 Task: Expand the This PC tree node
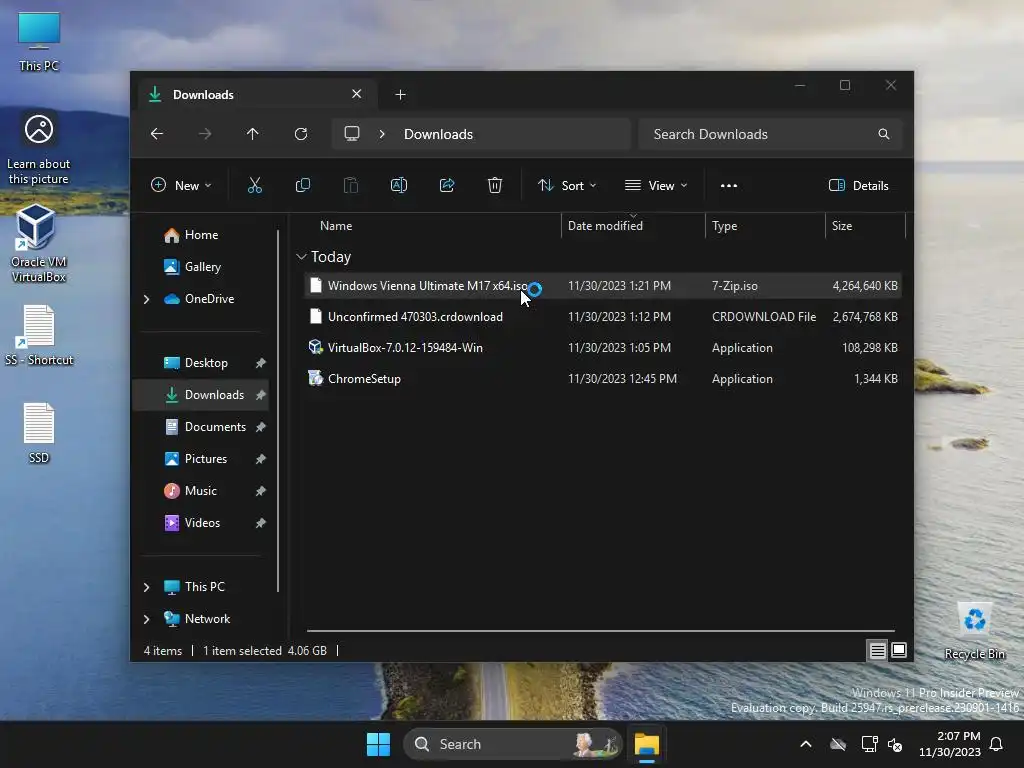tap(146, 587)
